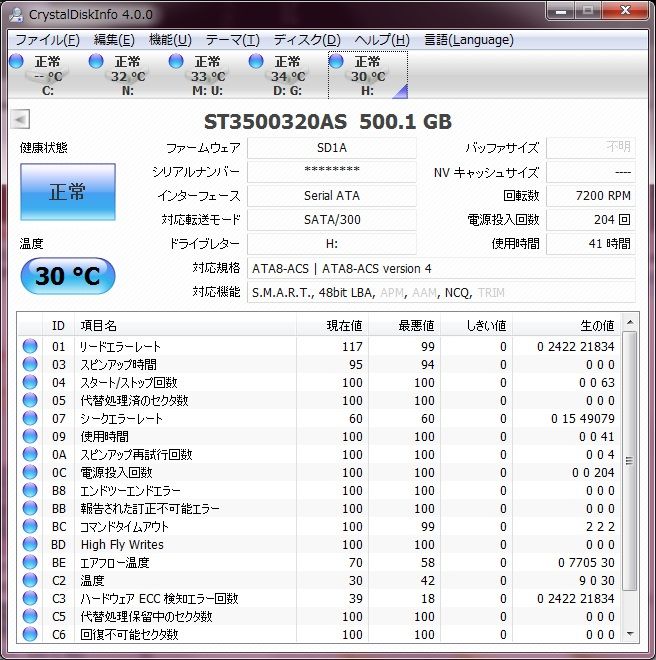The image size is (656, 660).
Task: Select the N: drive 32 °C icon
Action: click(96, 61)
